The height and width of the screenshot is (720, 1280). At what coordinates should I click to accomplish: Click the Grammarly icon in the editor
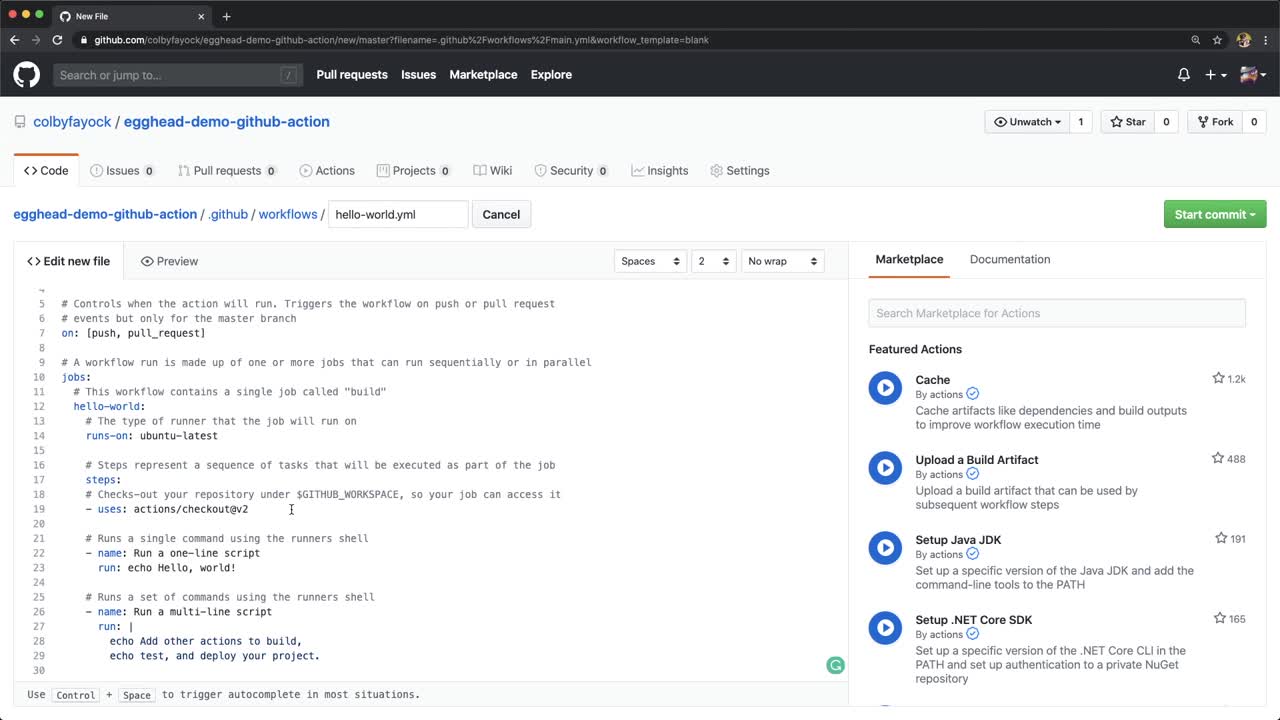pos(835,665)
